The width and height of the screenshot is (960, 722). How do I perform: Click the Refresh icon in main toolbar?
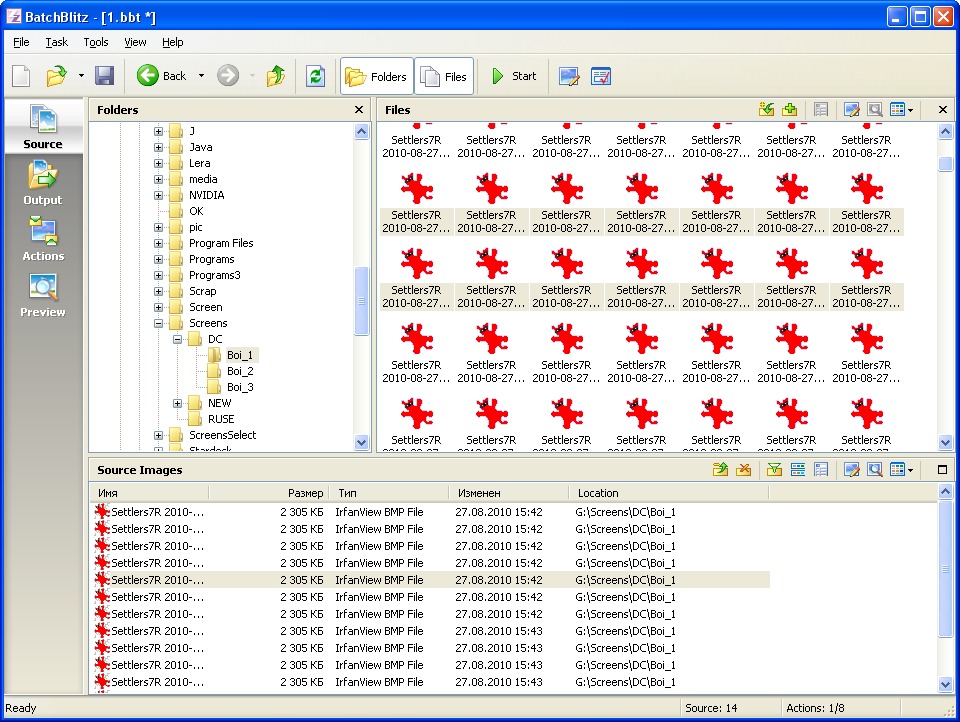coord(315,76)
